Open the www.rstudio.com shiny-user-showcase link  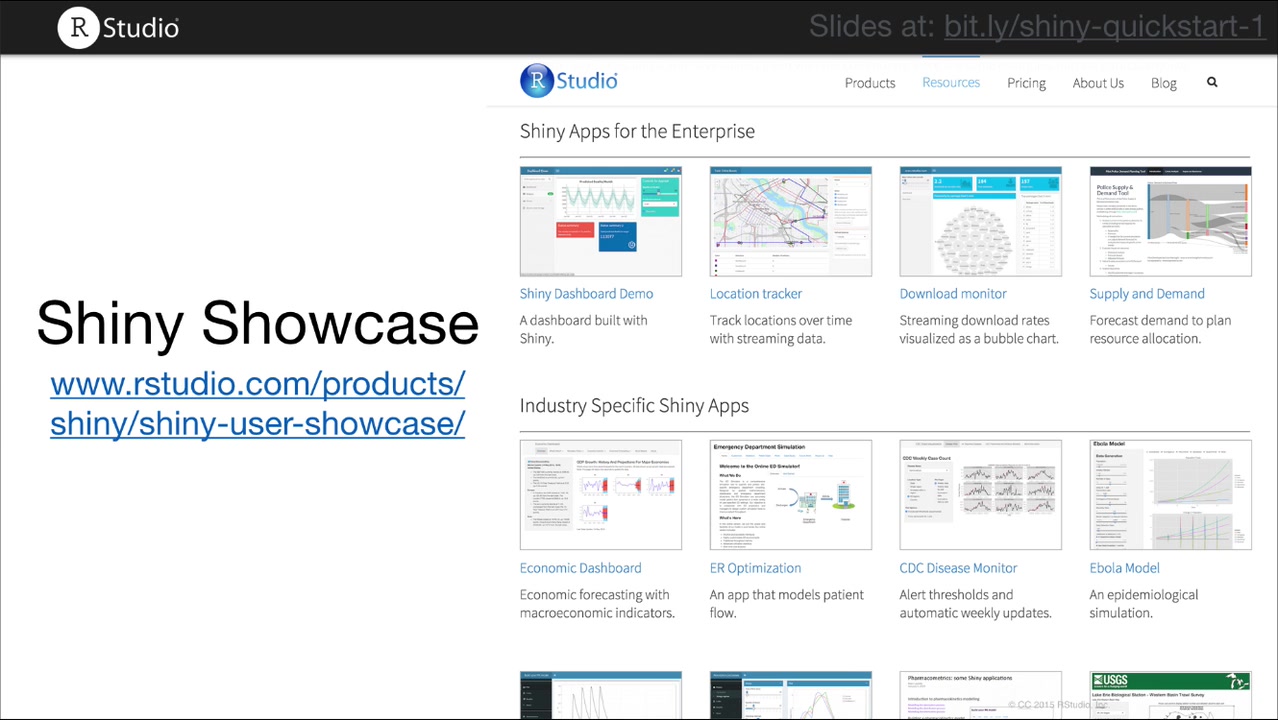(x=257, y=403)
